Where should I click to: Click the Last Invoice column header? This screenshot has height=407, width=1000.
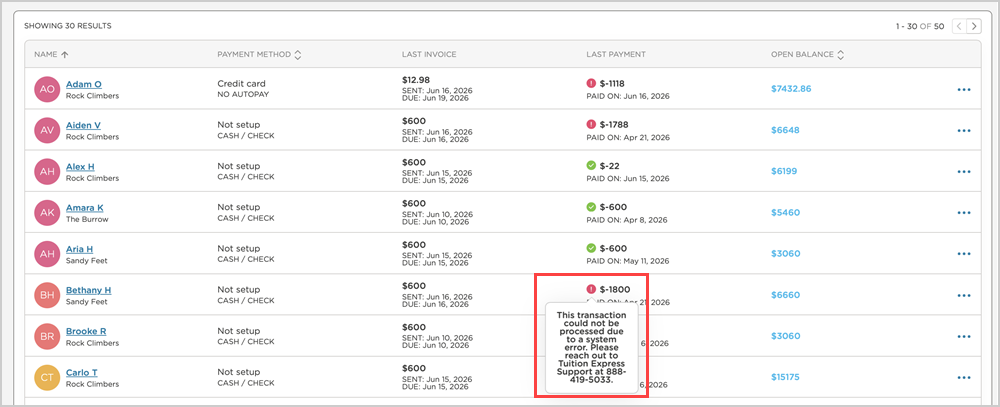[x=429, y=55]
